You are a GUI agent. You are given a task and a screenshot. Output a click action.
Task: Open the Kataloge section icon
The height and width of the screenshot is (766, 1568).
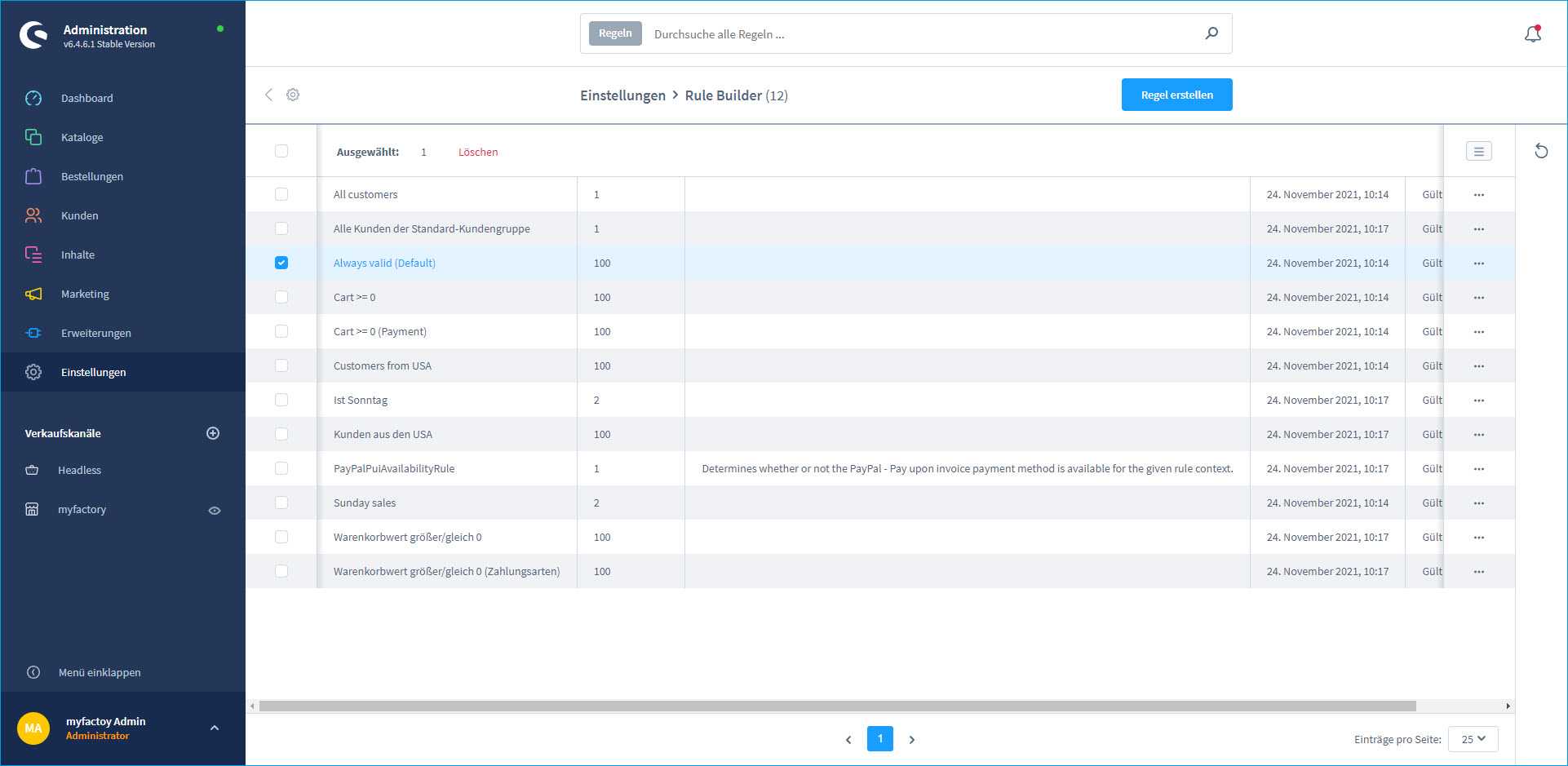click(33, 137)
